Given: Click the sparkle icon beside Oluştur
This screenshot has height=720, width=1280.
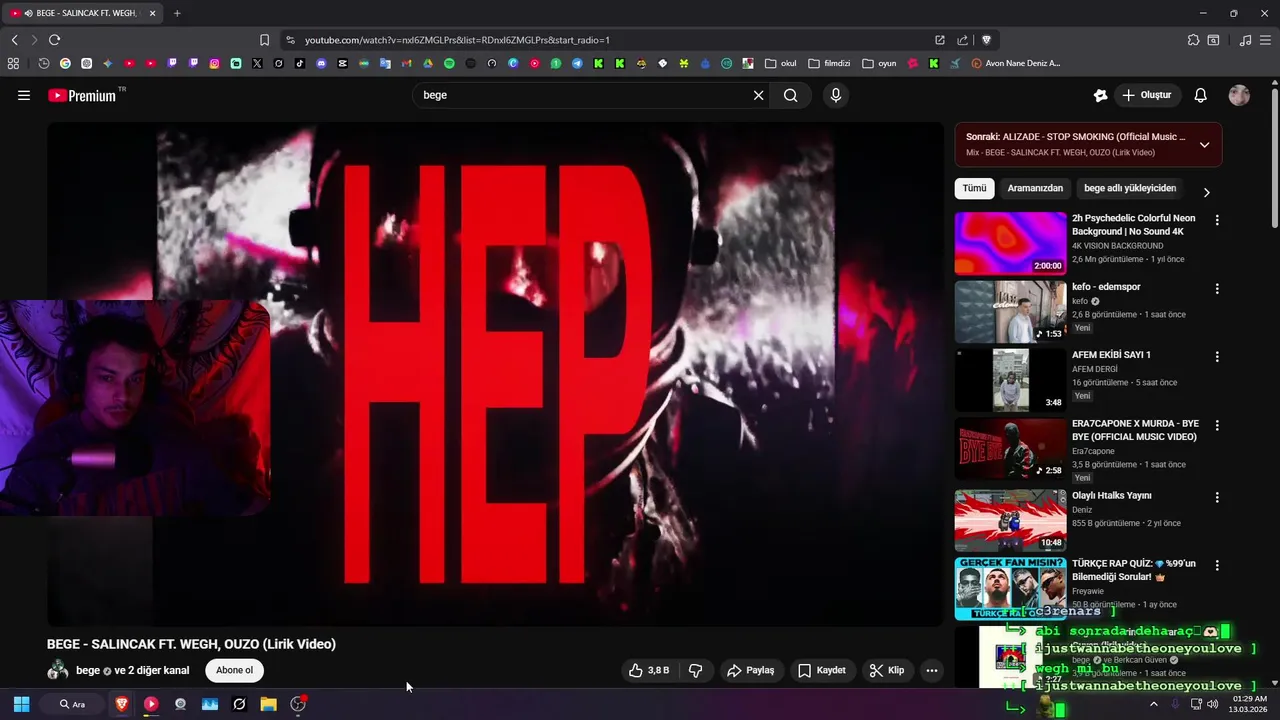Looking at the screenshot, I should pos(1100,95).
